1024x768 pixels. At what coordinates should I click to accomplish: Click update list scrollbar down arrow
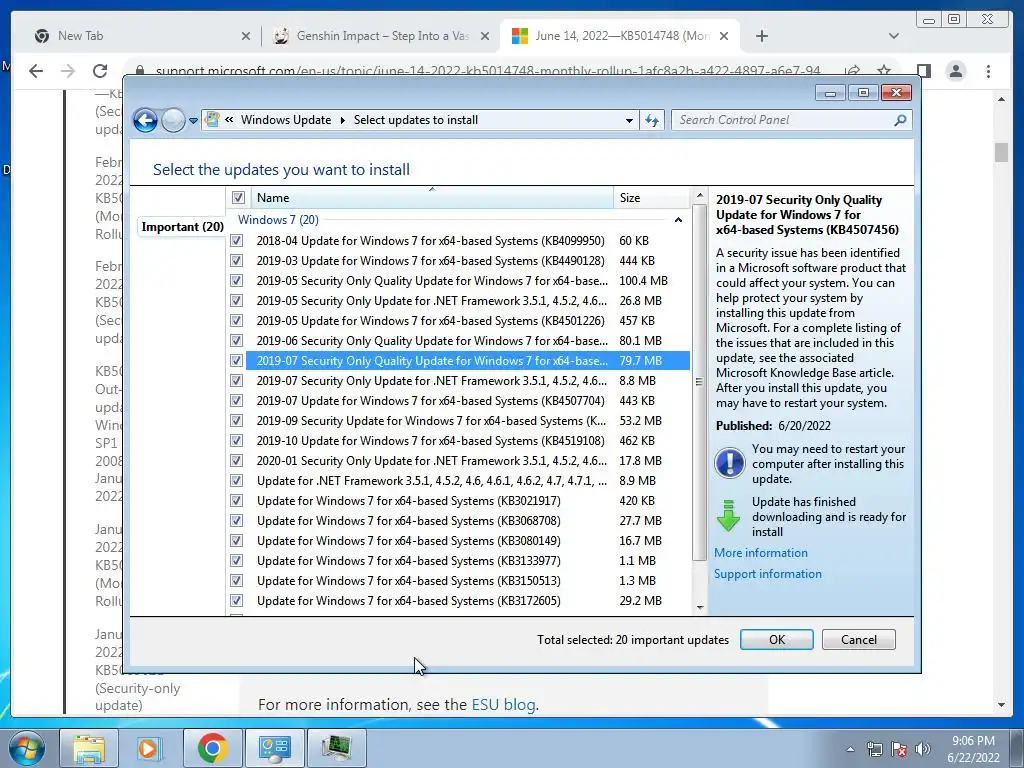click(x=699, y=607)
